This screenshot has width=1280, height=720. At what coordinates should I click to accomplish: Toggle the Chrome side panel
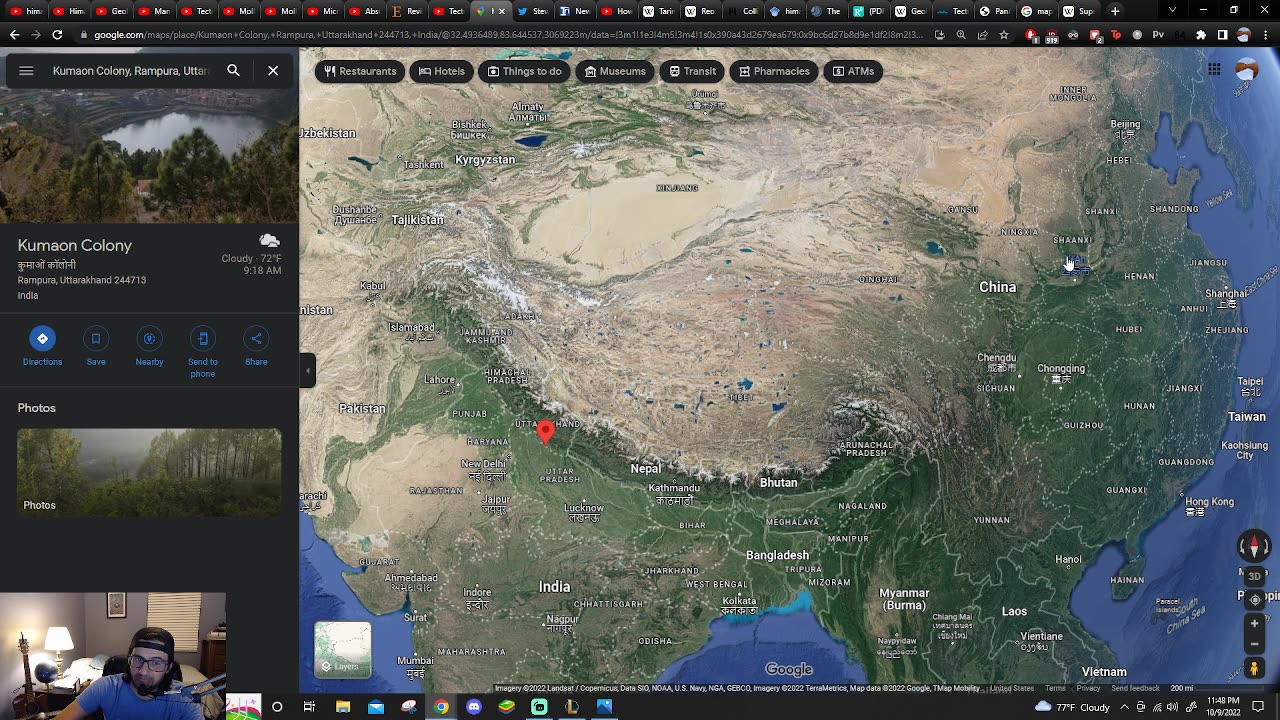click(x=1222, y=35)
